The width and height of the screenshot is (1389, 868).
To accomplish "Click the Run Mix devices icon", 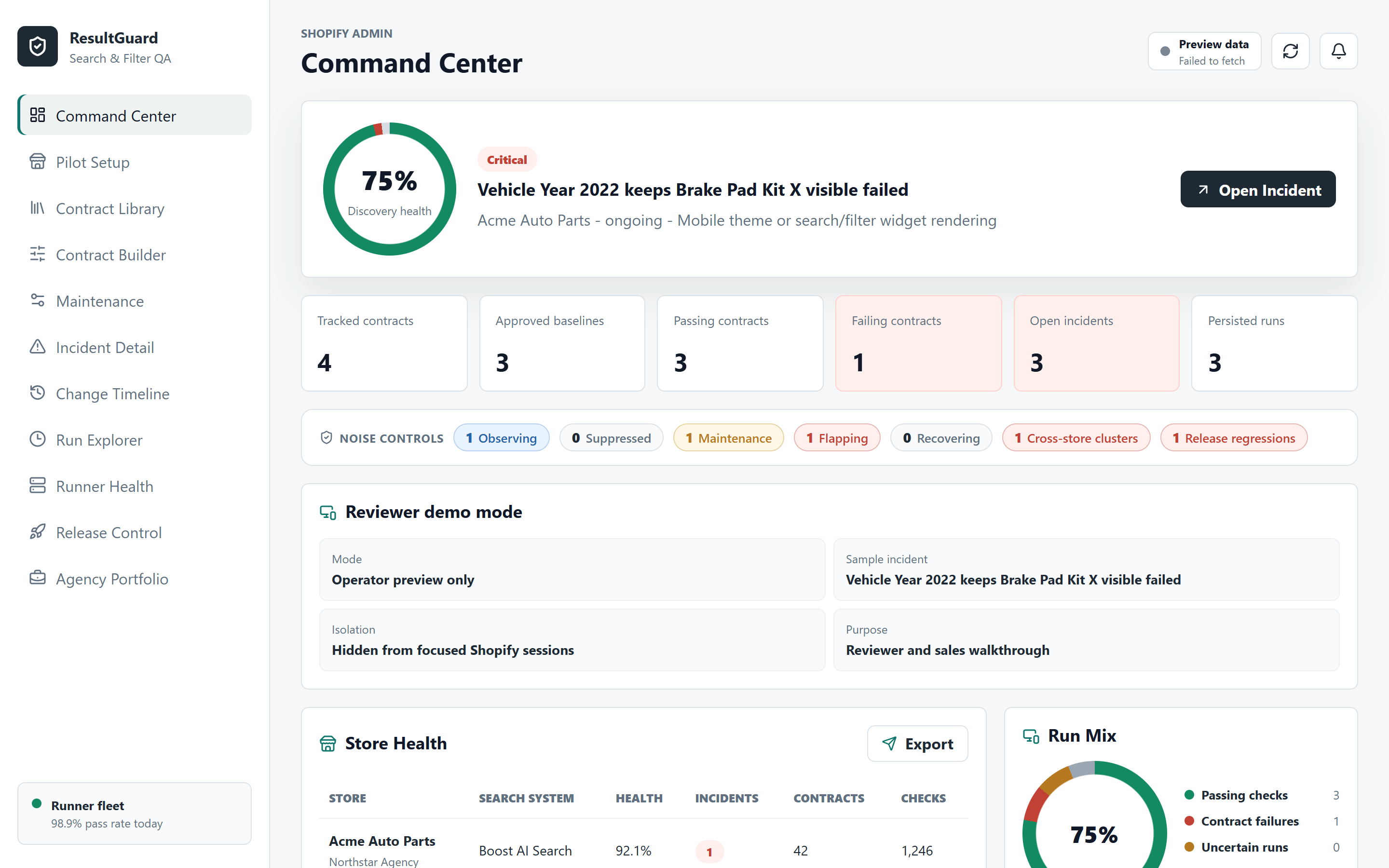I will (x=1031, y=736).
